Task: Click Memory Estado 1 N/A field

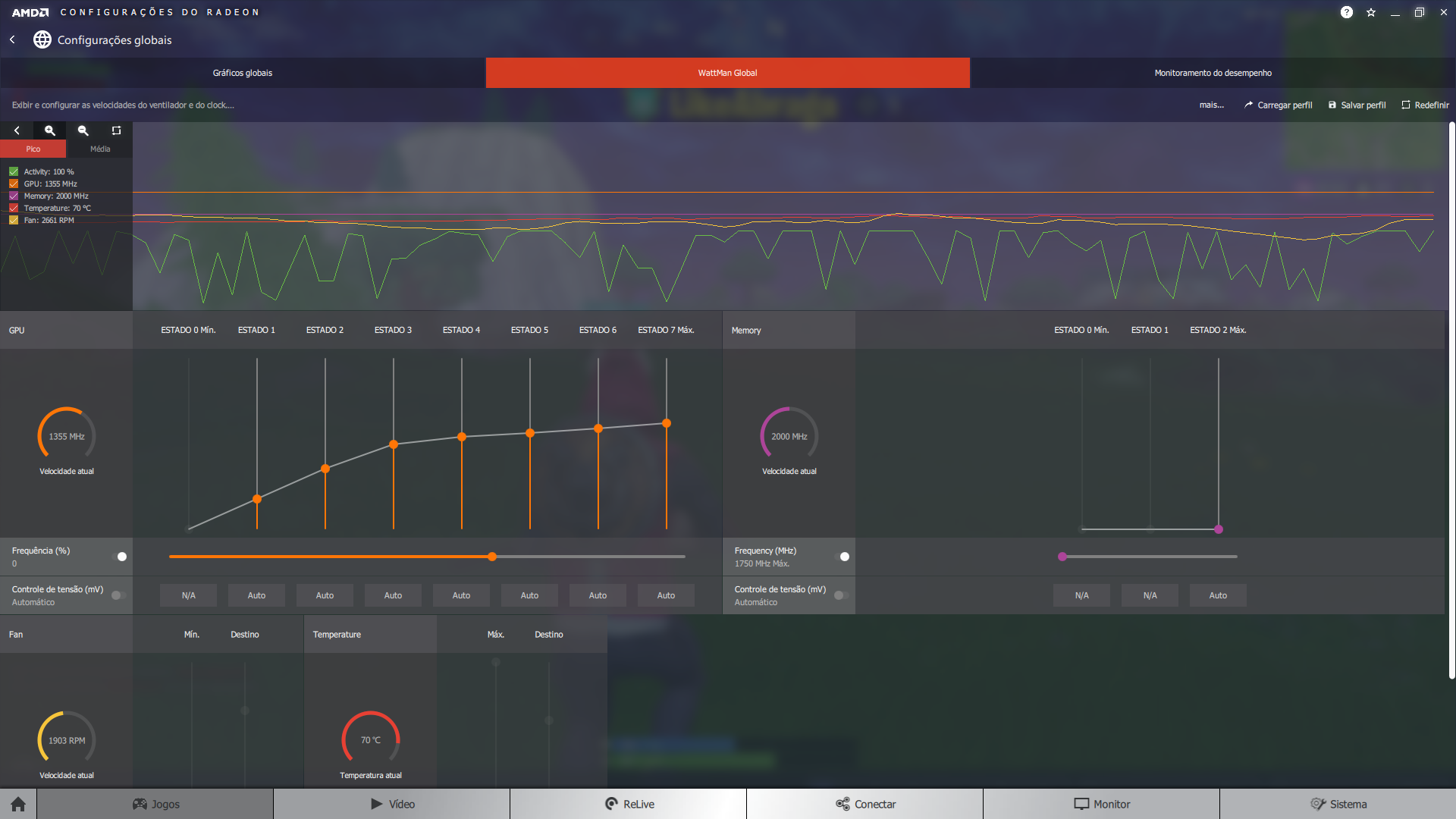Action: [x=1150, y=595]
